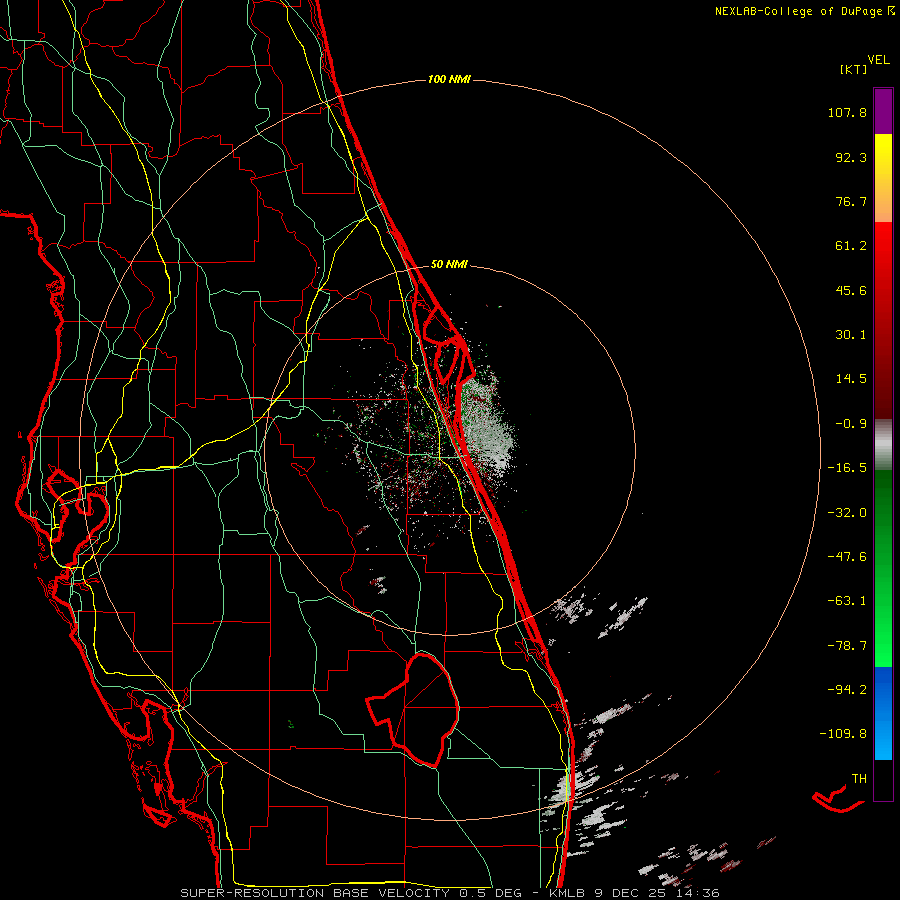
Task: Click the Super-Resolution Base Velocity caption
Action: [x=449, y=893]
